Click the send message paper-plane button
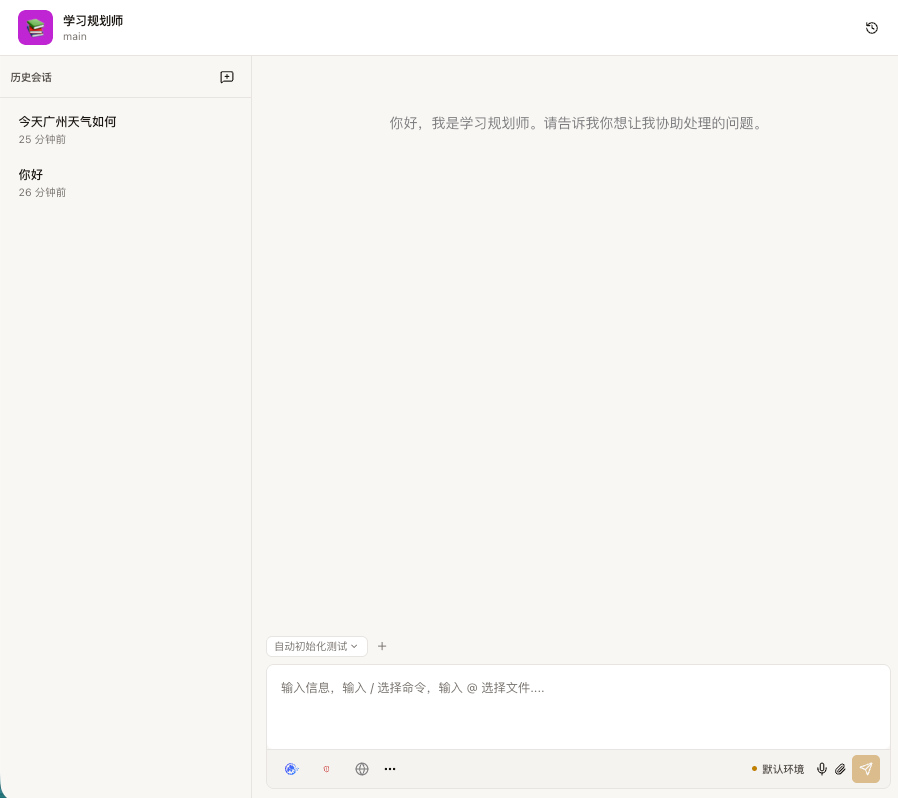This screenshot has width=898, height=798. point(866,769)
